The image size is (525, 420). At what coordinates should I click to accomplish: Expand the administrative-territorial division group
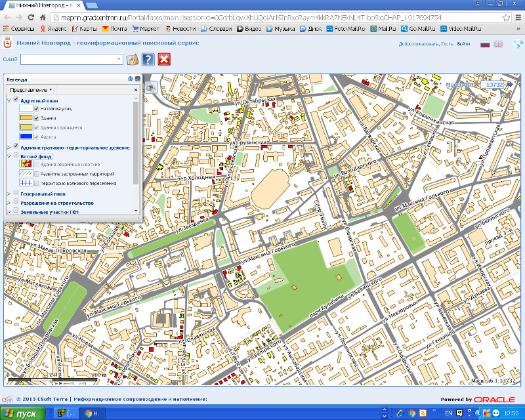[9, 148]
